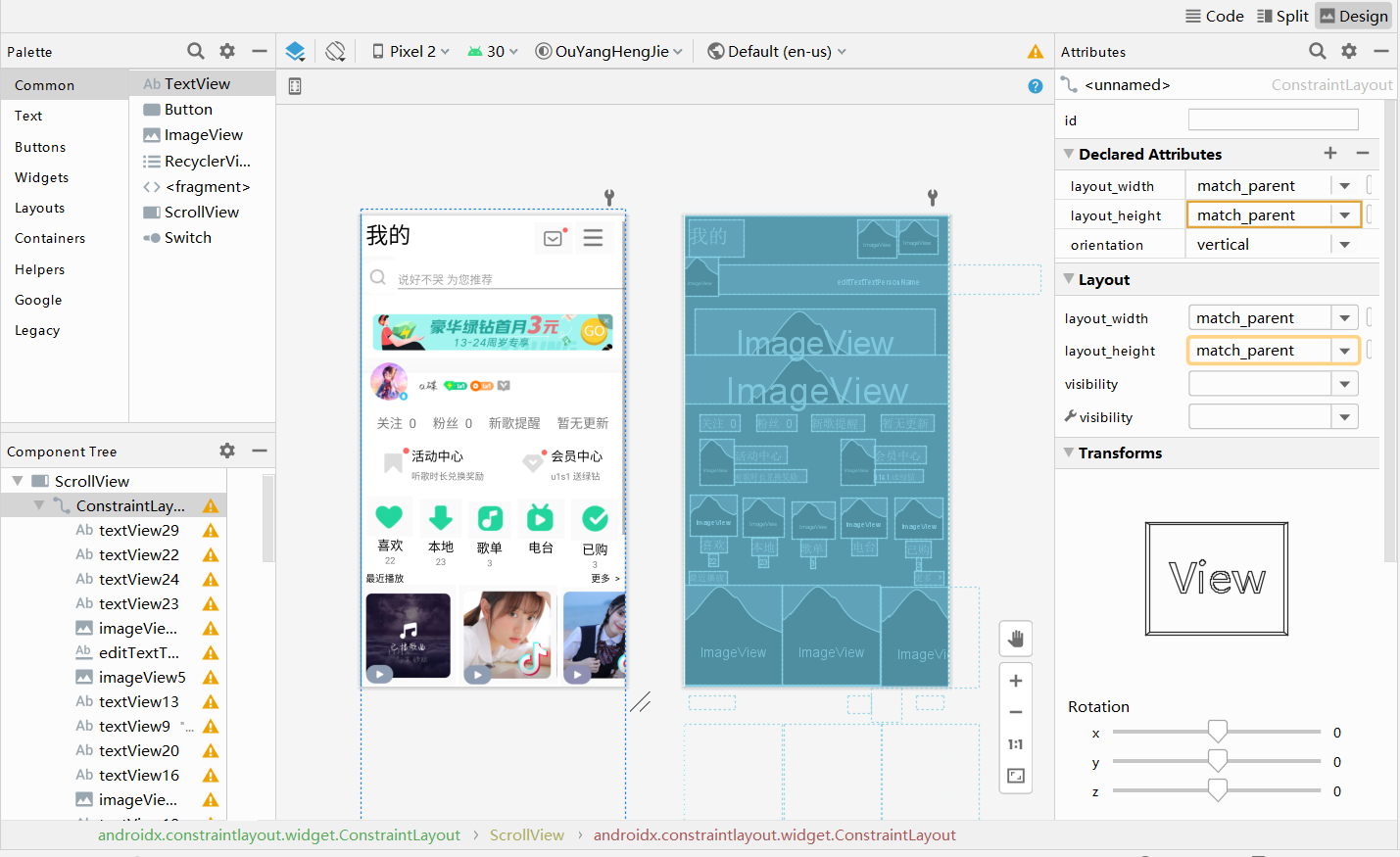Search the Palette with magnifier icon

point(196,51)
